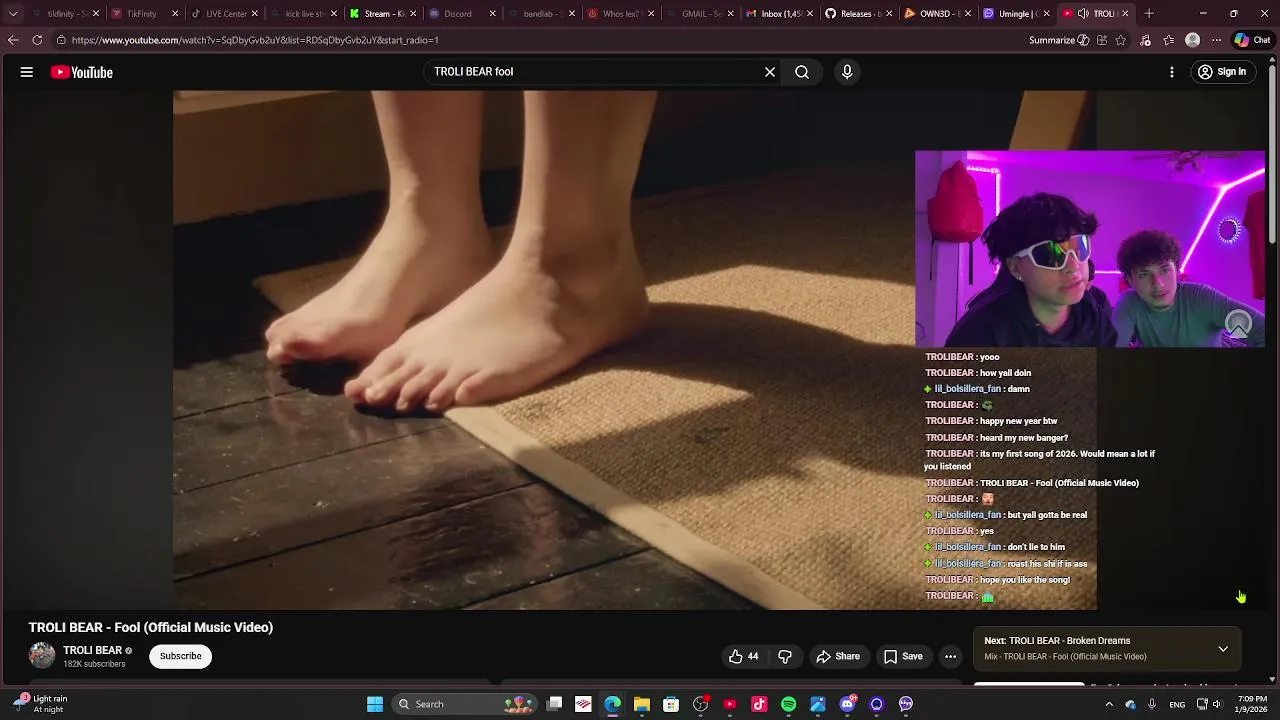Open Microsoft Store from the taskbar
This screenshot has width=1280, height=720.
(671, 704)
